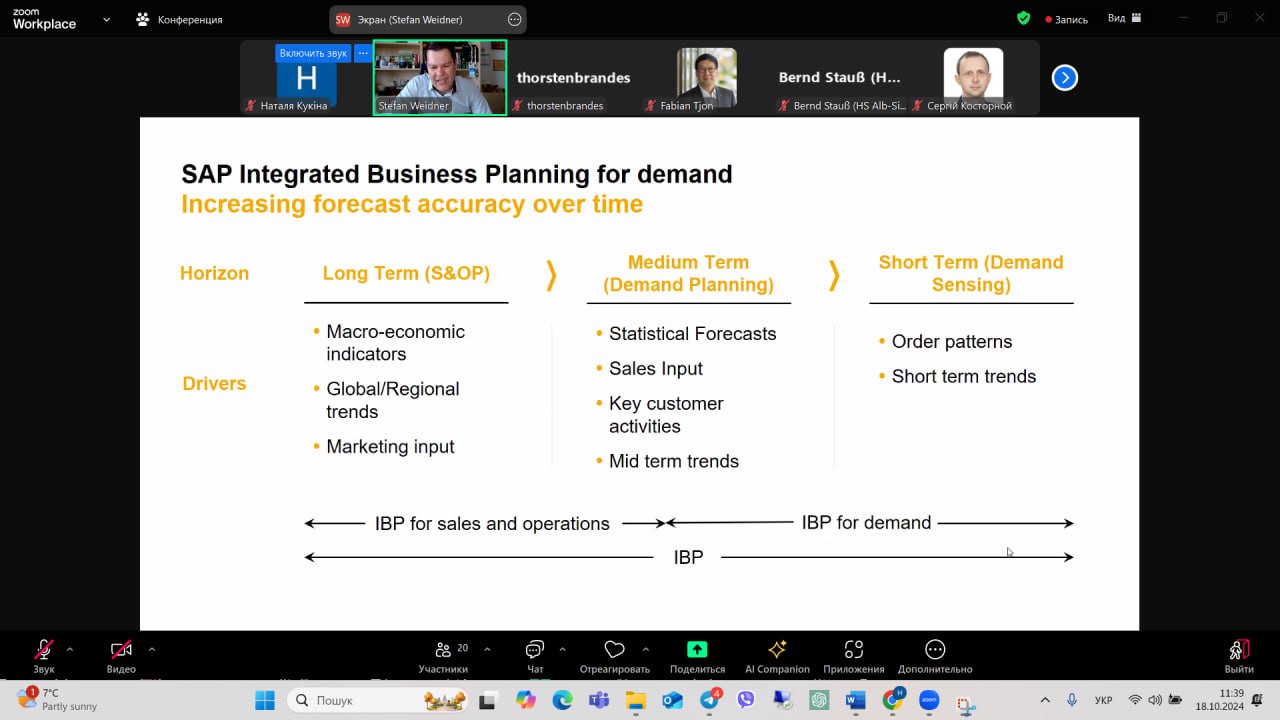Open Microsoft Teams from the taskbar
The width and height of the screenshot is (1280, 720).
tap(599, 700)
